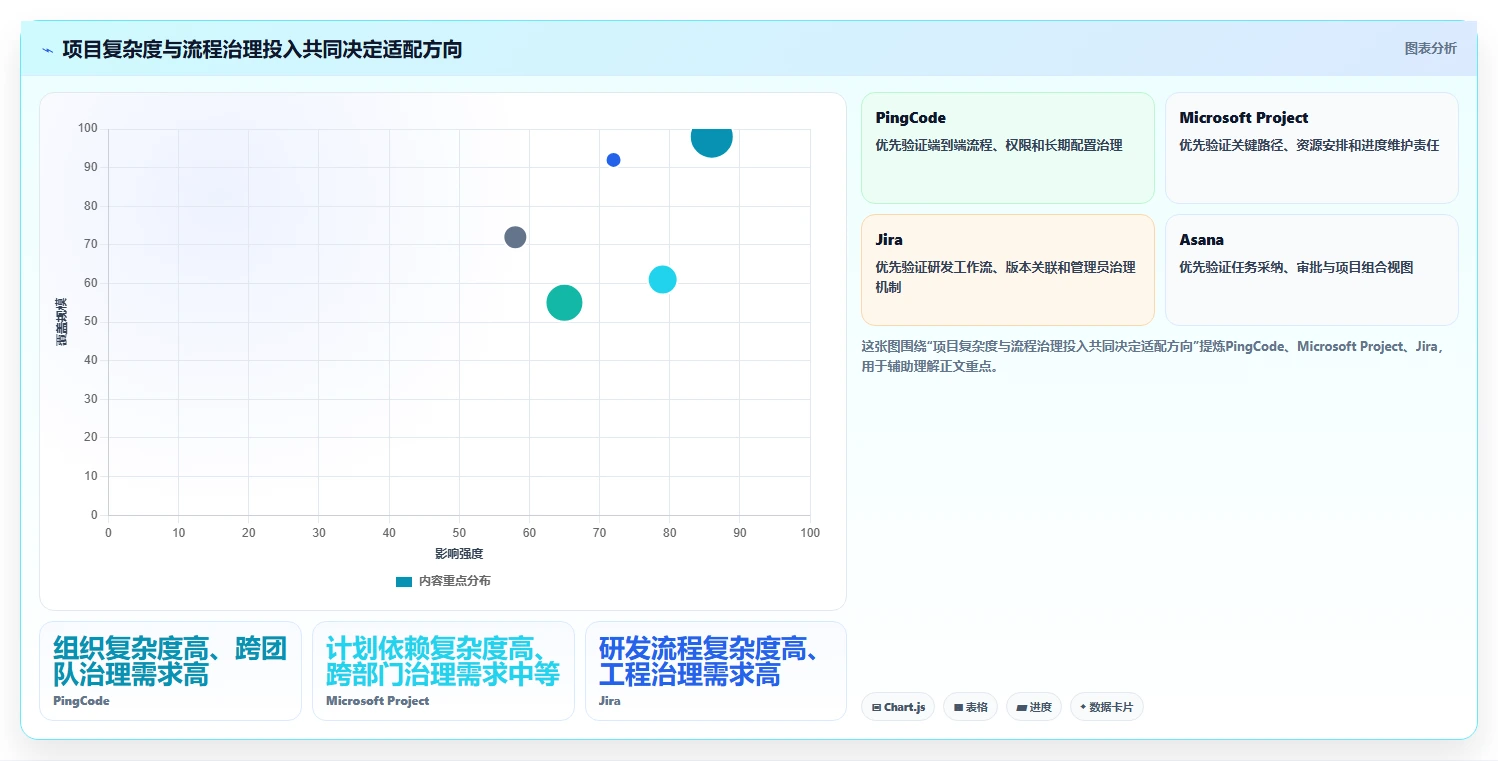
Task: Click the Jira label under the blue headline
Action: pyautogui.click(x=610, y=701)
